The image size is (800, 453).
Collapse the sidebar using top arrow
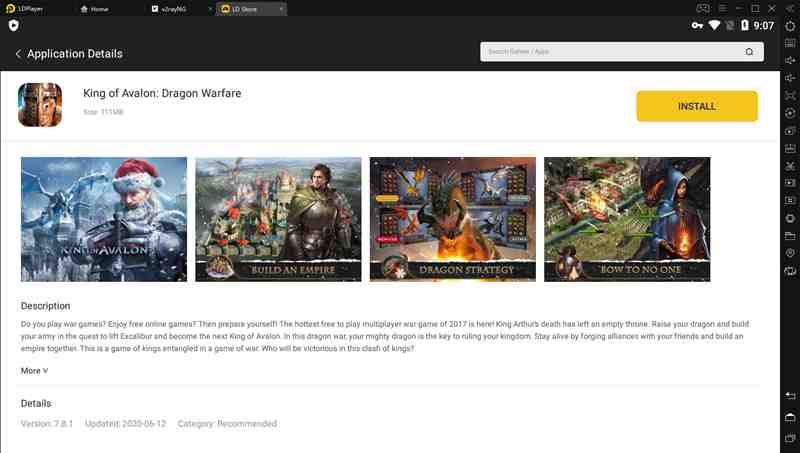pos(790,8)
